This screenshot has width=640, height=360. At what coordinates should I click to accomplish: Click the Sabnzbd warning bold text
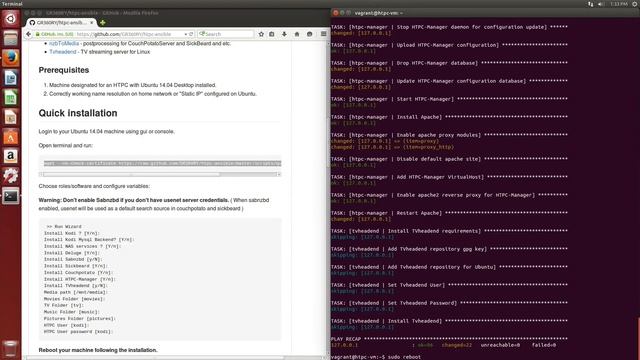click(133, 200)
